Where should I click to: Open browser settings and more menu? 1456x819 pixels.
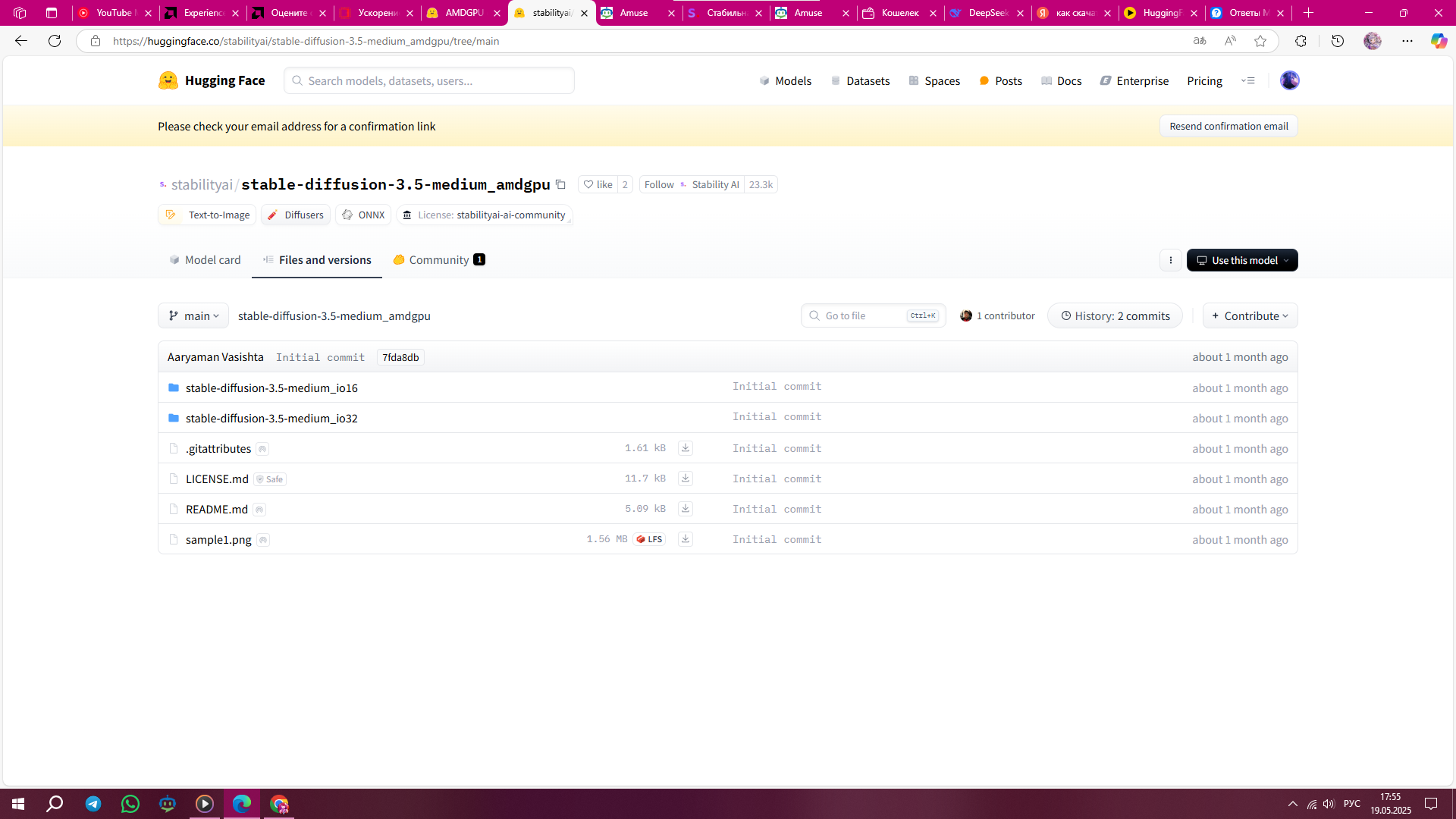[1407, 41]
